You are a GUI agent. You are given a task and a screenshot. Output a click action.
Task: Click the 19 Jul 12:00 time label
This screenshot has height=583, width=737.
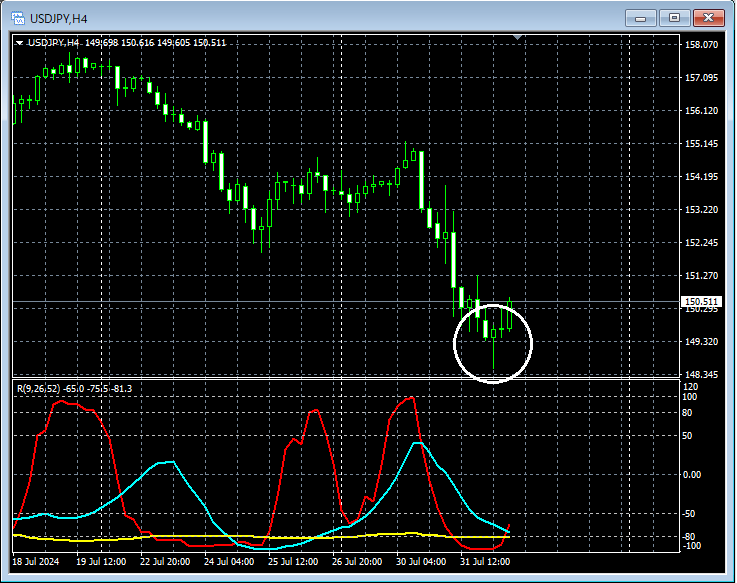coord(101,562)
